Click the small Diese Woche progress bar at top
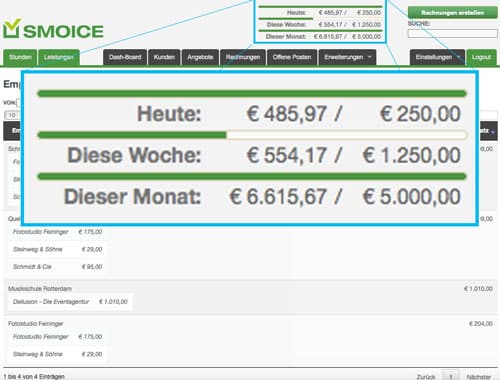500x380 pixels. [320, 19]
